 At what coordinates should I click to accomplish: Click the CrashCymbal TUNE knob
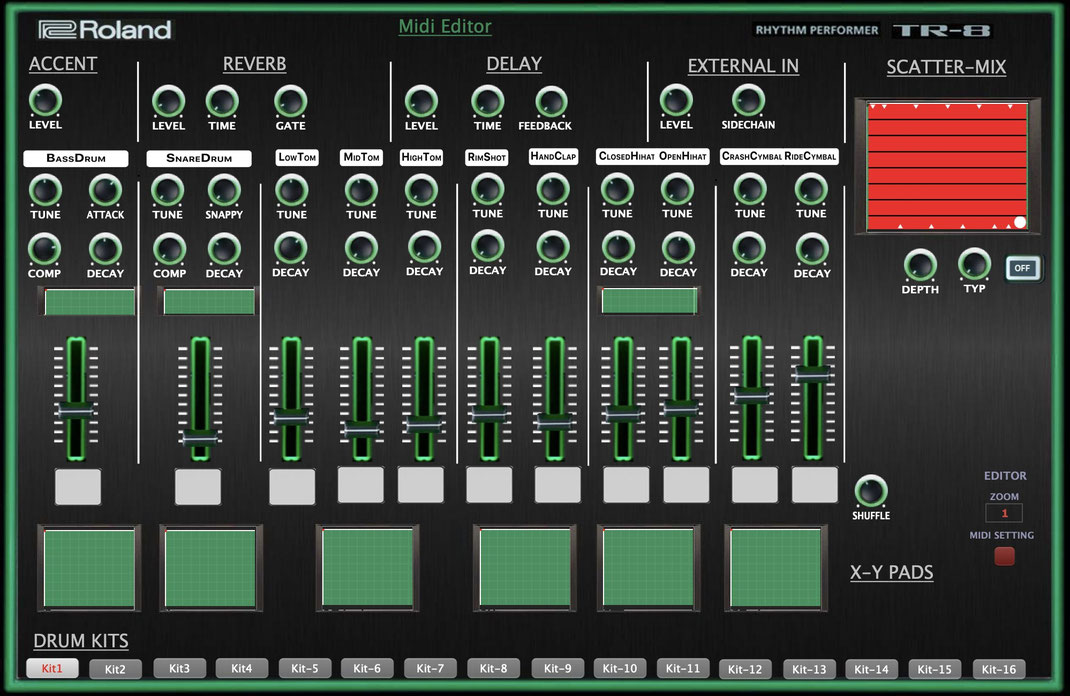coord(750,190)
